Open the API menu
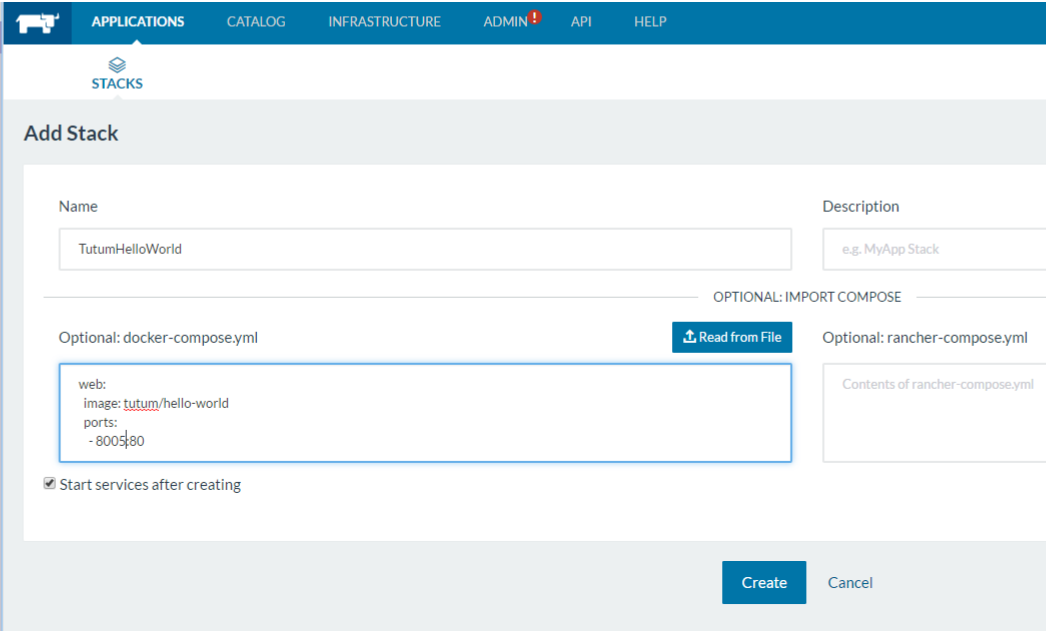The height and width of the screenshot is (631, 1046). [581, 21]
